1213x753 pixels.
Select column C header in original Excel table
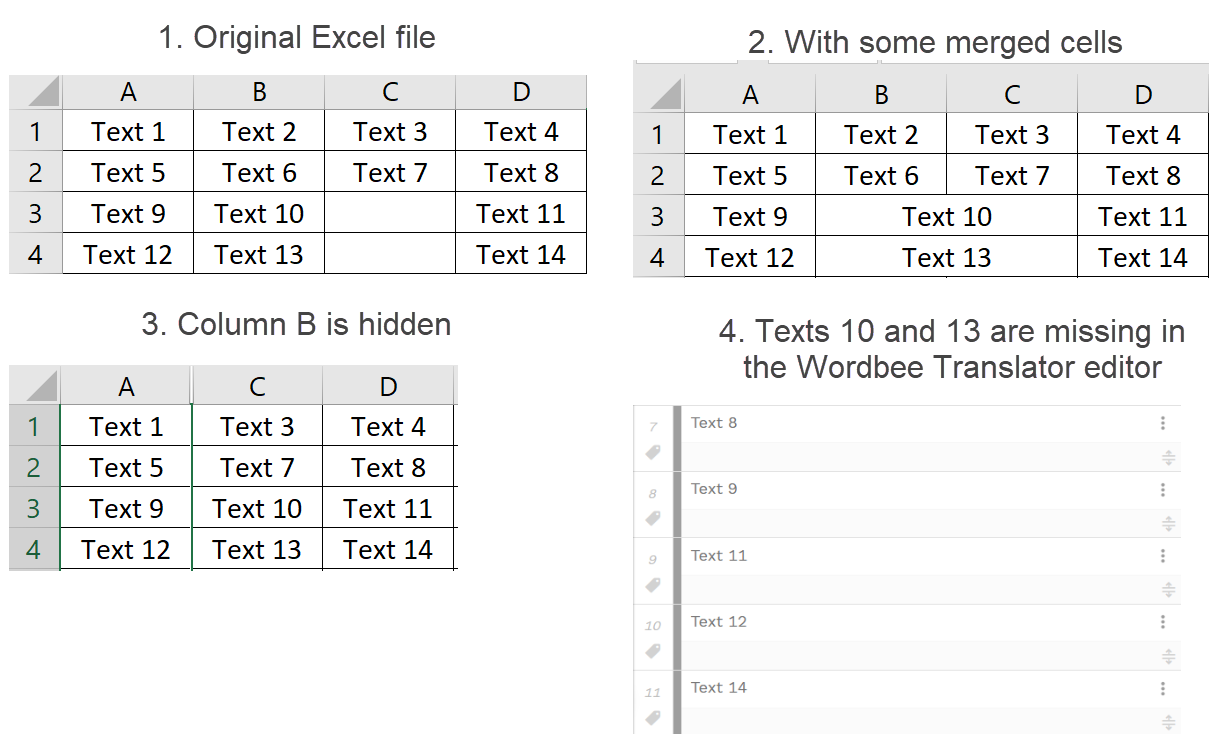point(390,92)
